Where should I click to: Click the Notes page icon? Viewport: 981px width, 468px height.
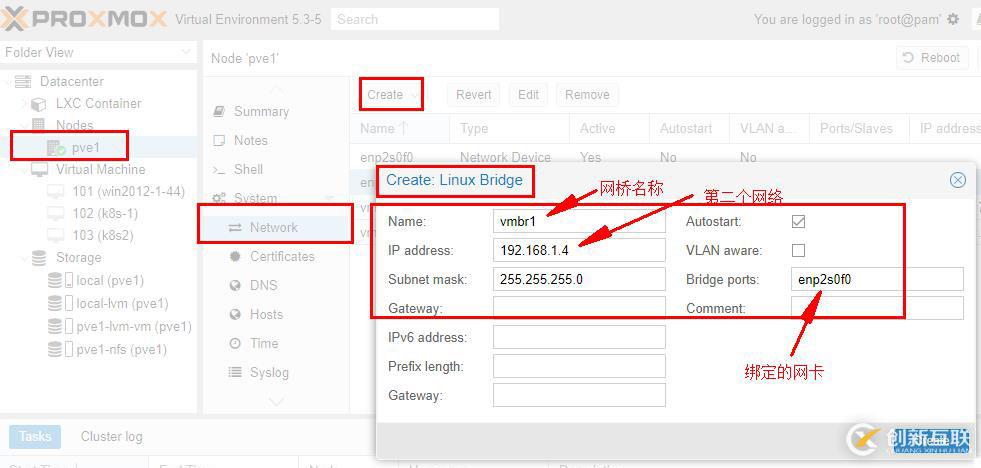tap(218, 141)
